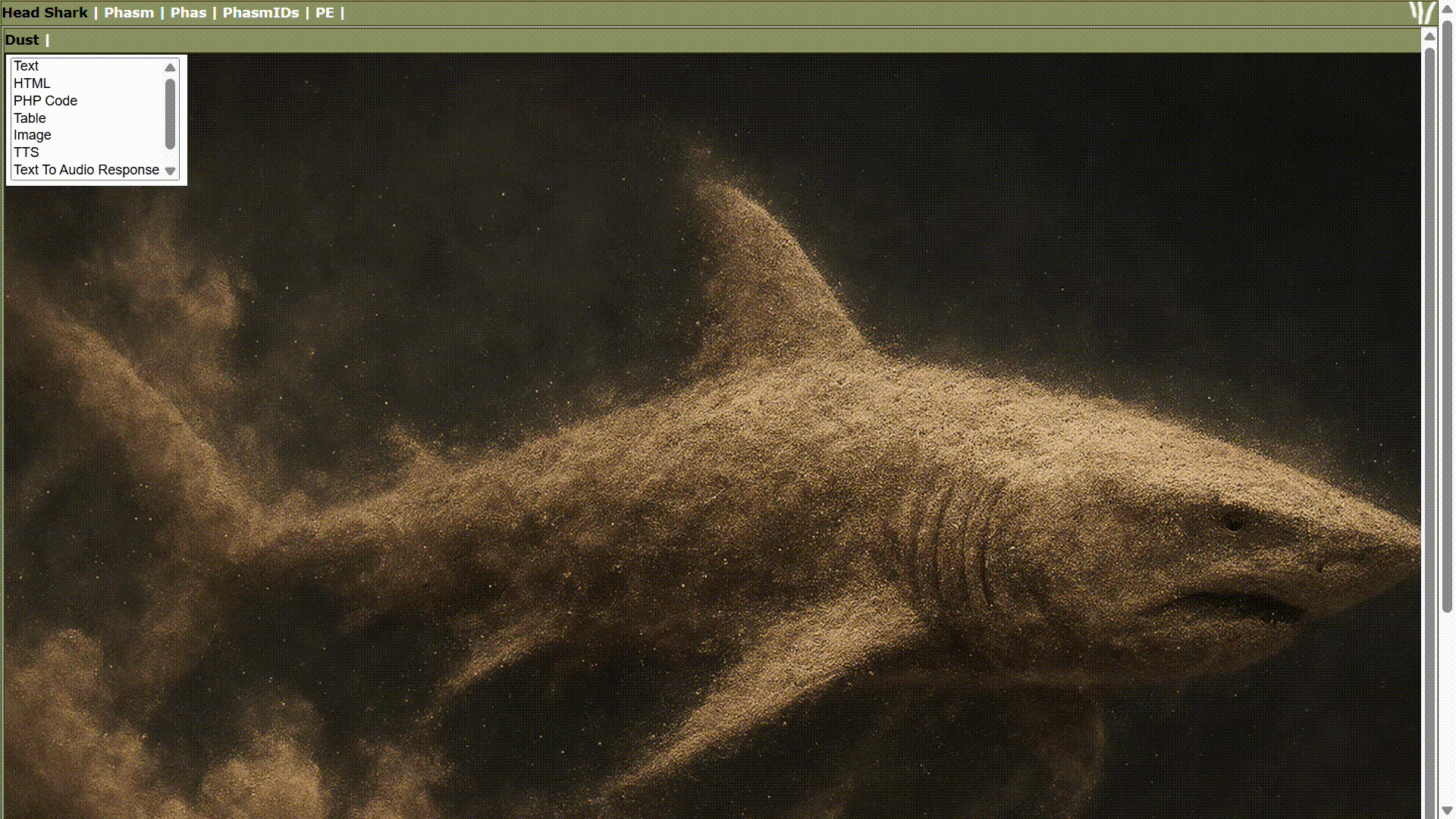
Task: Click the page scrollbar down arrow
Action: pyautogui.click(x=1446, y=811)
